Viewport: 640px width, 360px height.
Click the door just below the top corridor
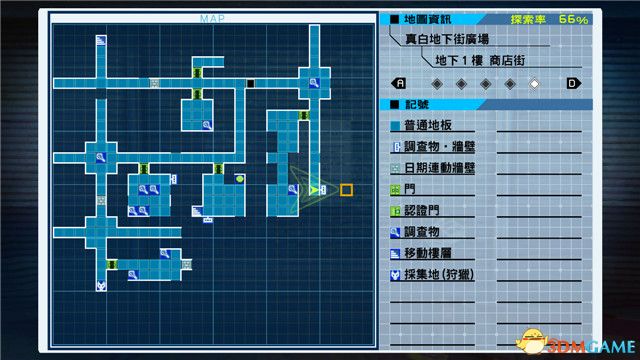click(x=197, y=94)
